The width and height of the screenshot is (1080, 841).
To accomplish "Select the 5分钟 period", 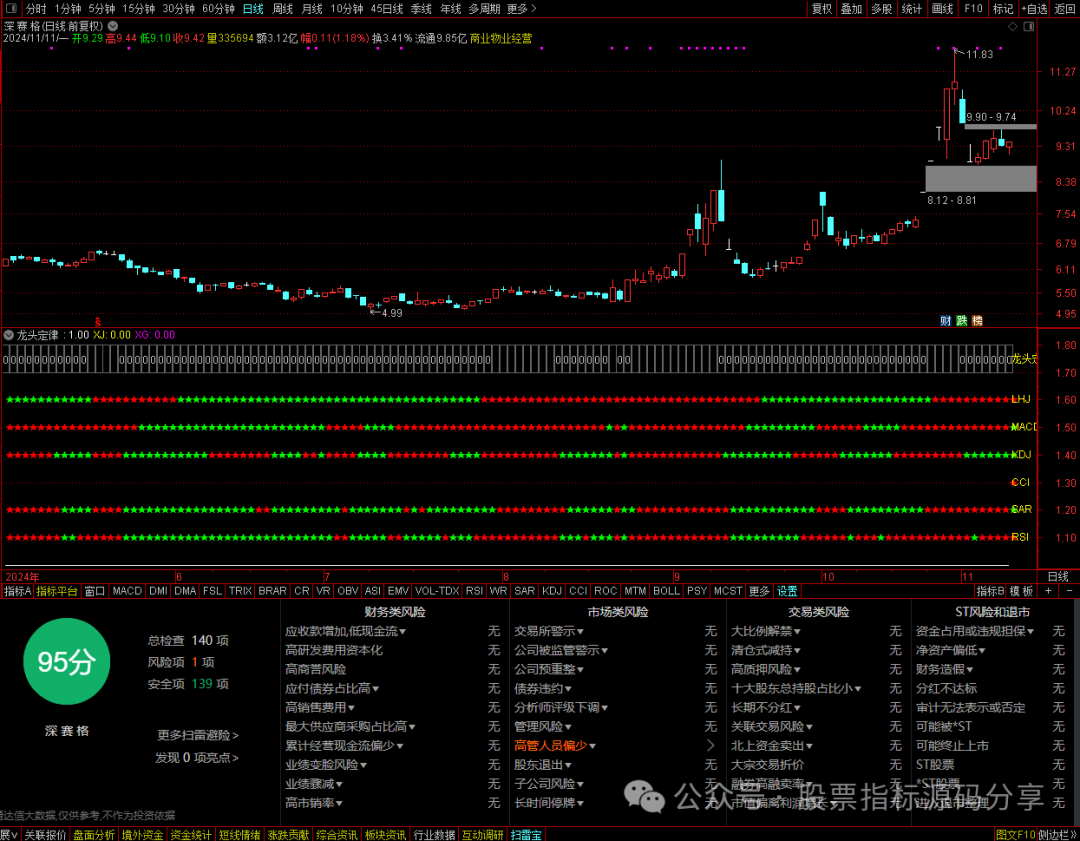I will (x=101, y=9).
